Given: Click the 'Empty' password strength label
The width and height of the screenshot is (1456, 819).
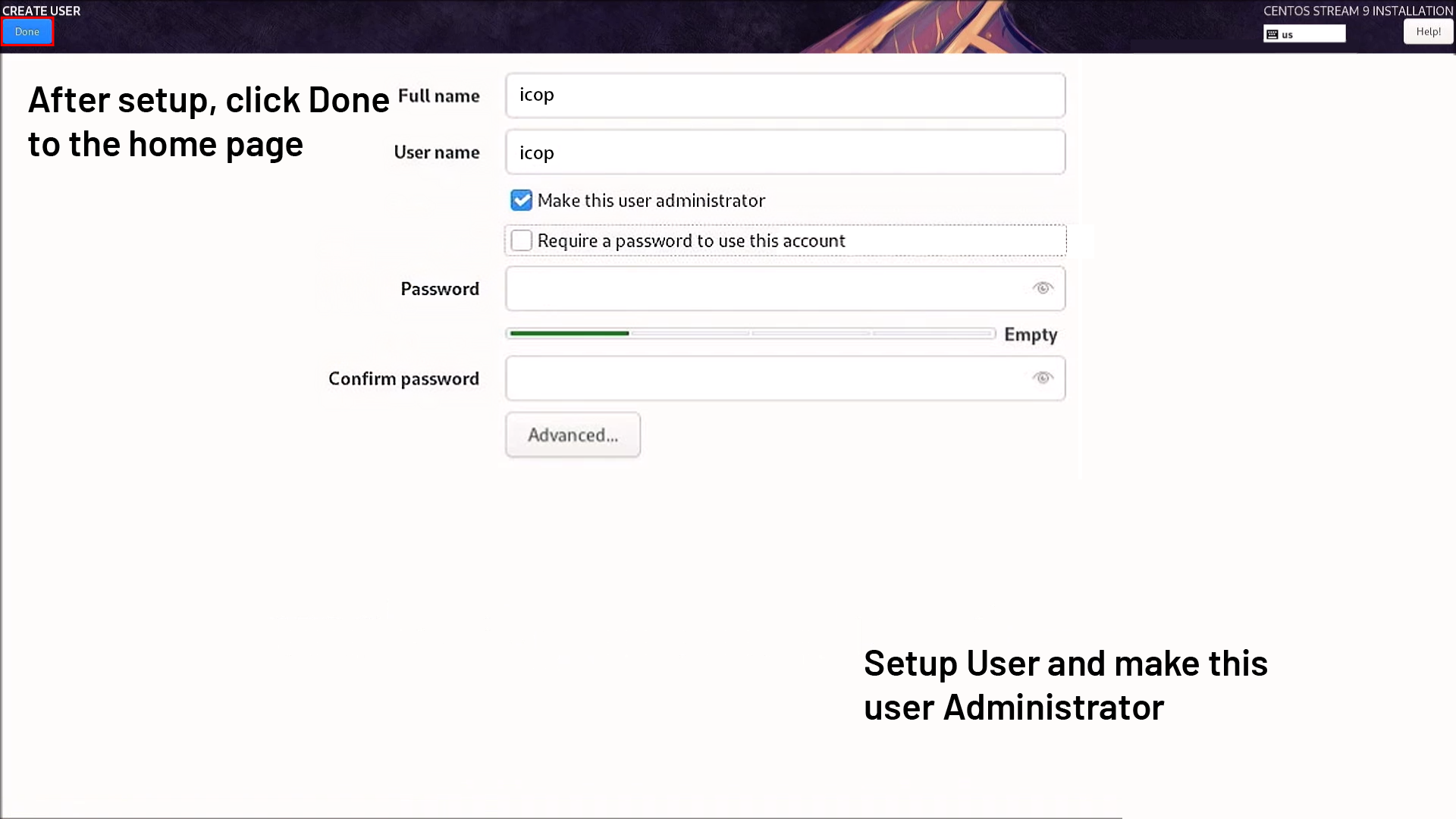Looking at the screenshot, I should [1030, 334].
